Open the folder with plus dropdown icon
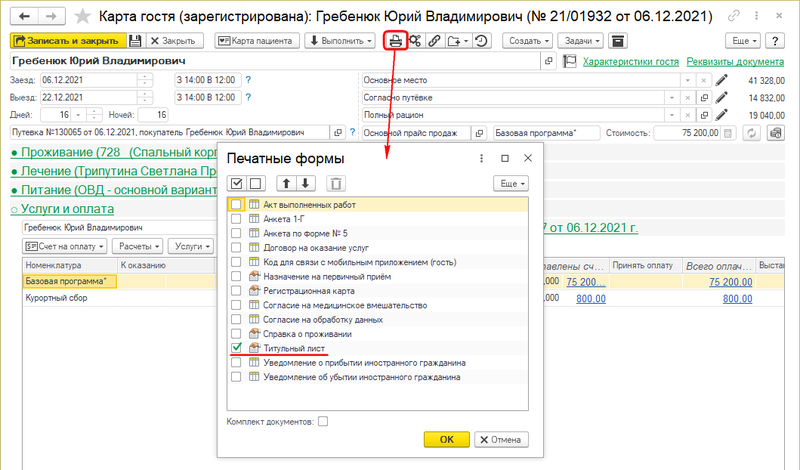800x470 pixels. (458, 41)
